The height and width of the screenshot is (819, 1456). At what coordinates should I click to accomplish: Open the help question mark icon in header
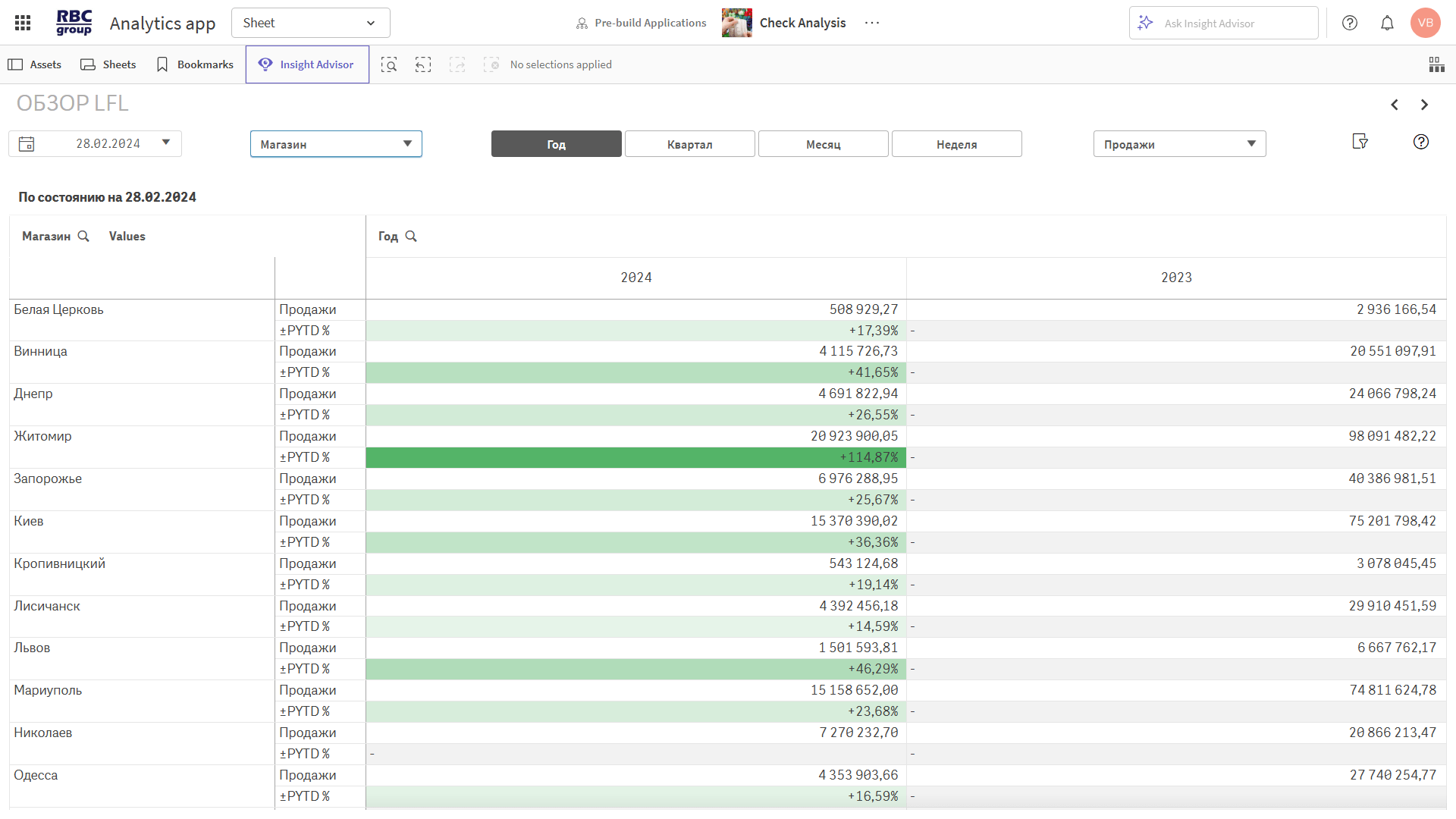1350,23
